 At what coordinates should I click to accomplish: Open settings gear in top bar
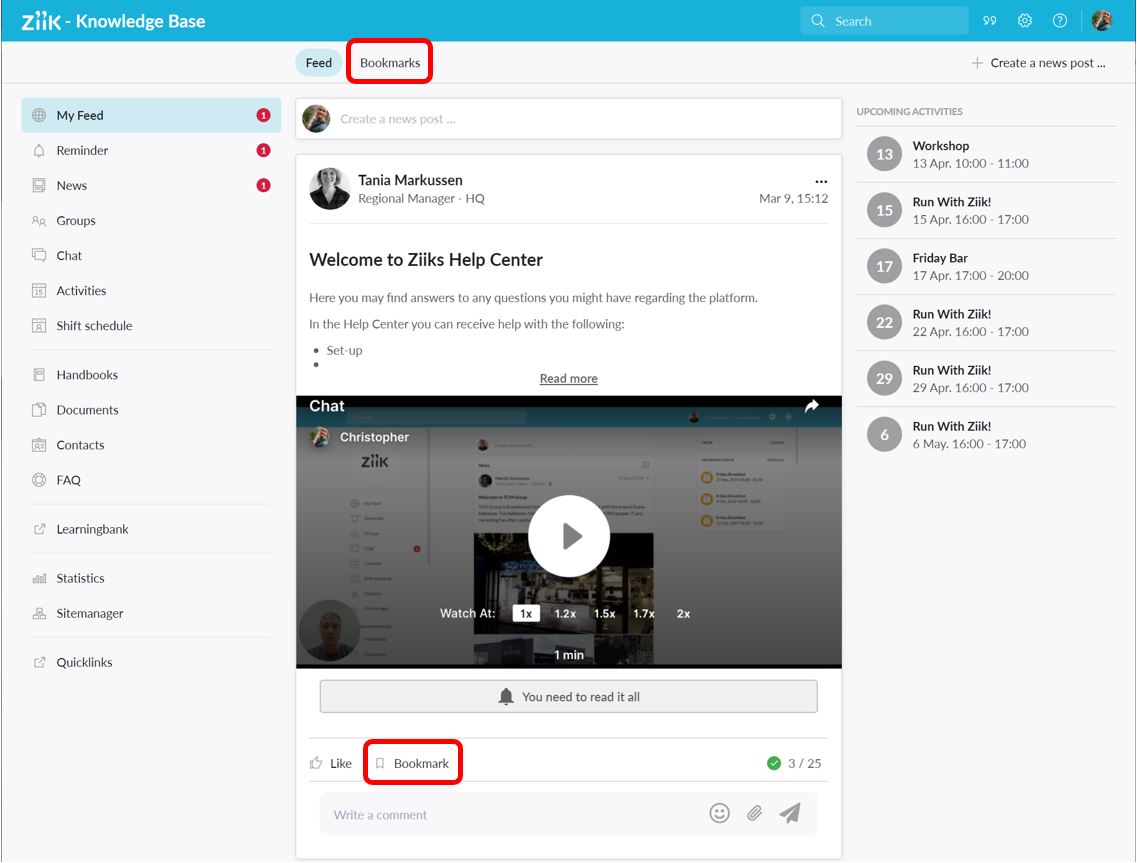pyautogui.click(x=1025, y=21)
